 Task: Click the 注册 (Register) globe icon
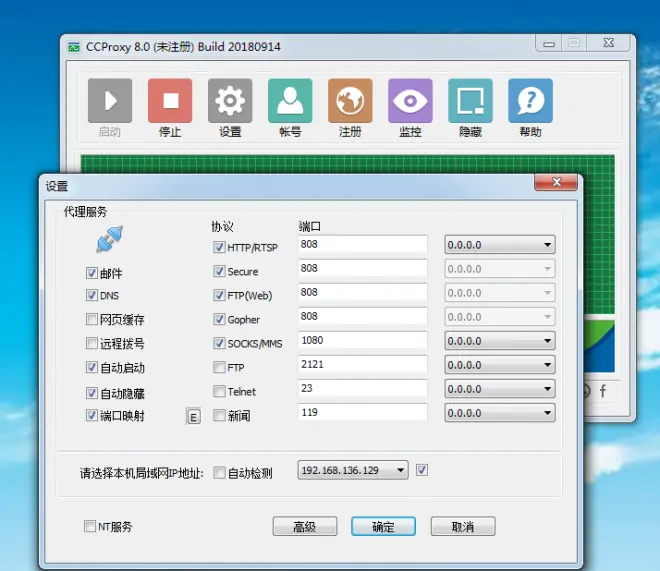coord(350,101)
